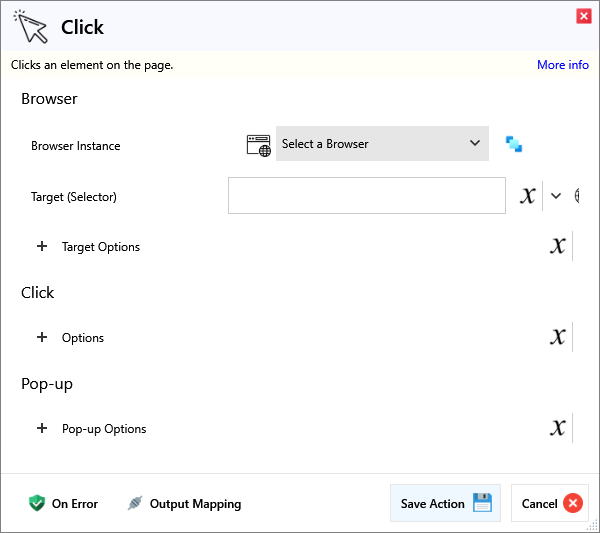Click the globe picker icon at Target row's right edge
600x533 pixels.
click(577, 196)
